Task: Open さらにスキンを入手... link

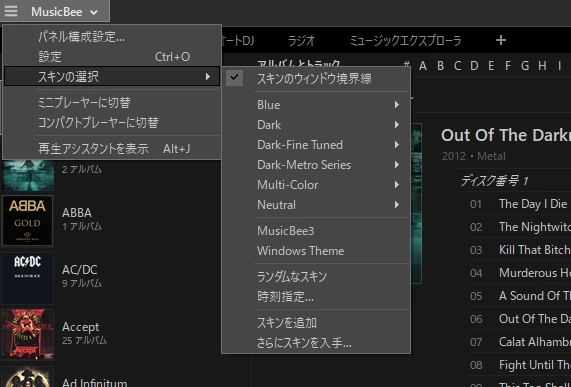Action: click(316, 343)
